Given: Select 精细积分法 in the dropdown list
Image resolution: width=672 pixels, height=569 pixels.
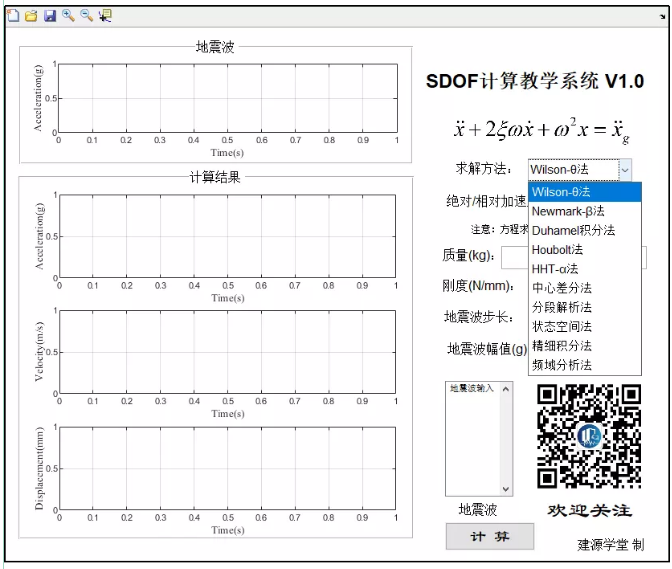Looking at the screenshot, I should [585, 346].
